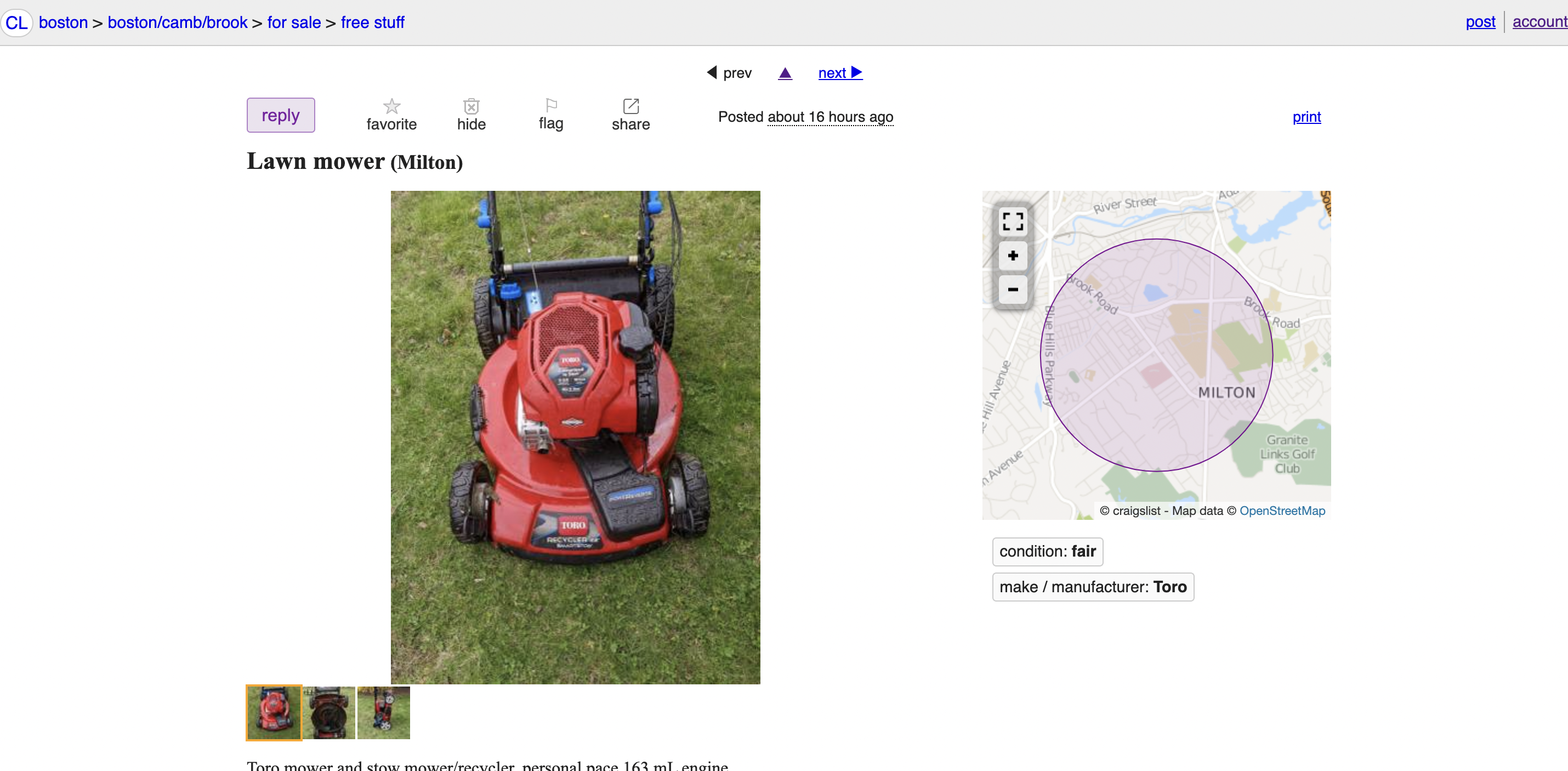
Task: Go to the prev posting
Action: tap(729, 73)
